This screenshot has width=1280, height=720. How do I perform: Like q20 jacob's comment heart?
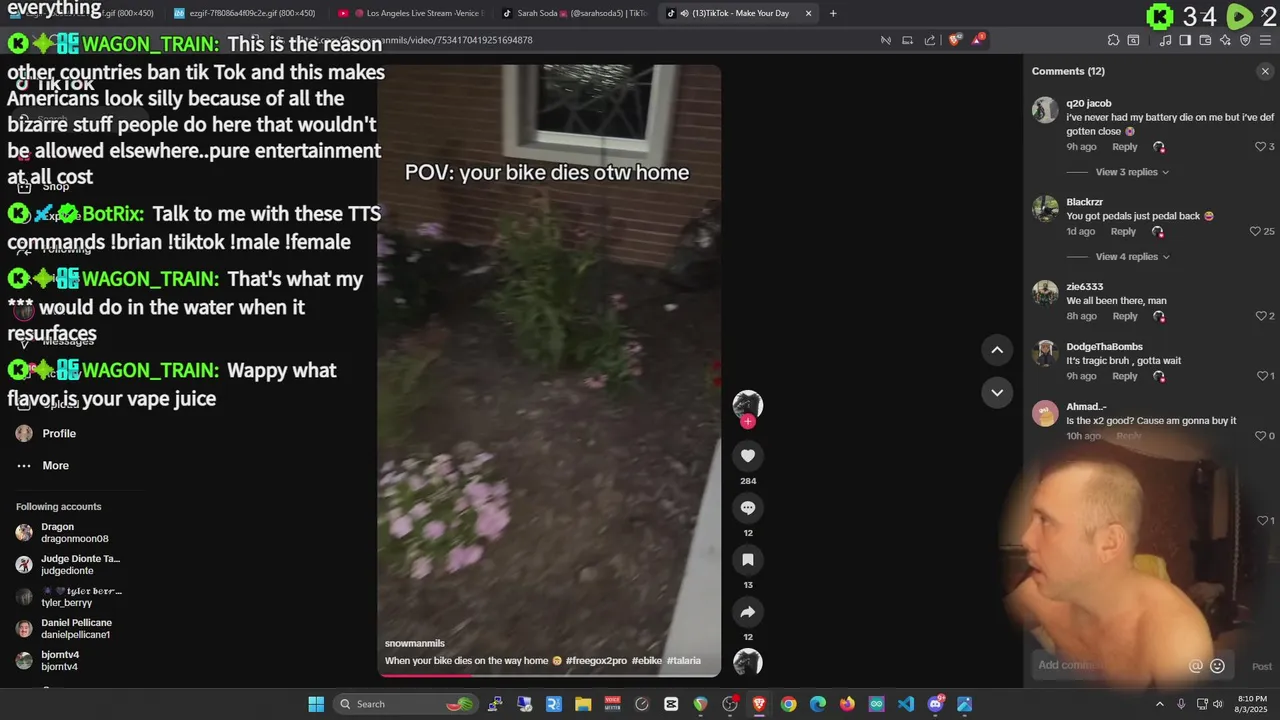[1261, 147]
